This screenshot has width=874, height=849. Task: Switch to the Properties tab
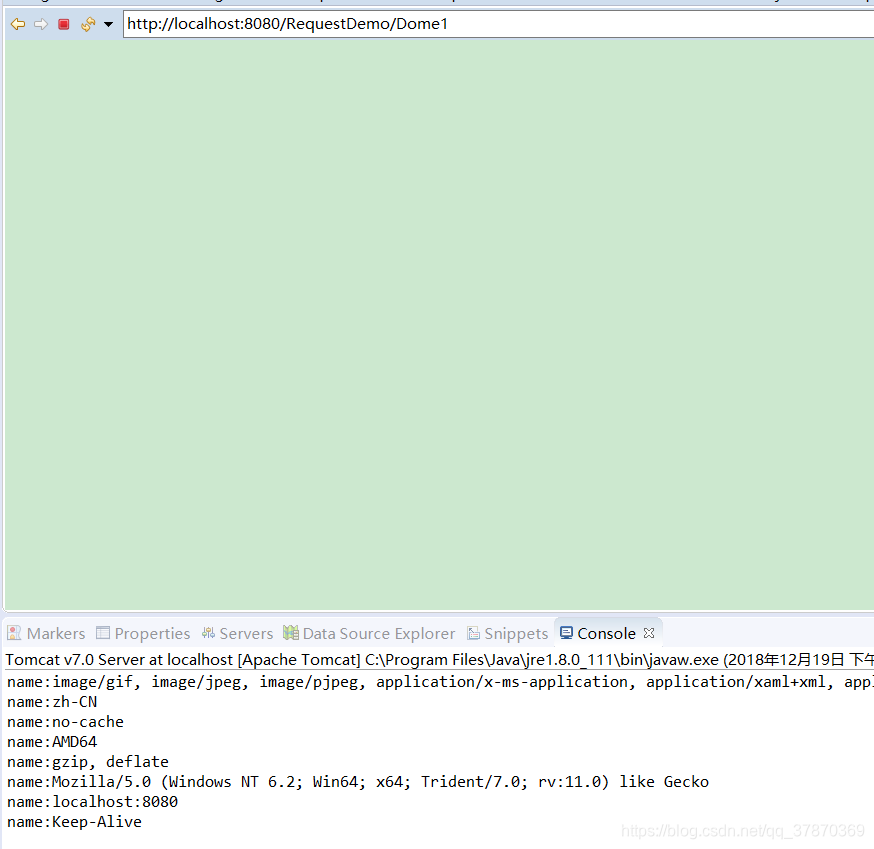(x=143, y=633)
